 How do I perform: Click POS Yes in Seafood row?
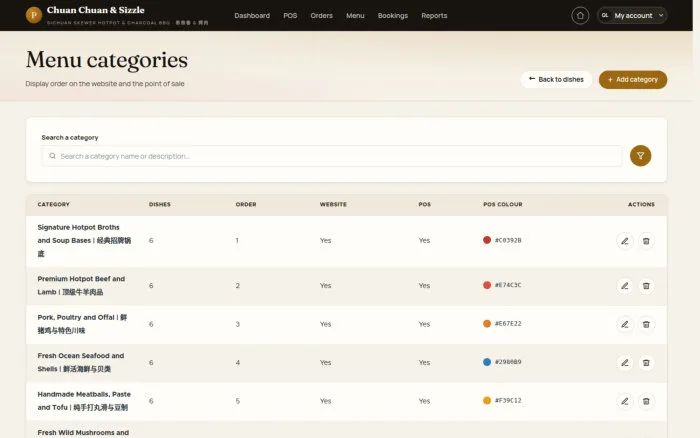click(424, 363)
